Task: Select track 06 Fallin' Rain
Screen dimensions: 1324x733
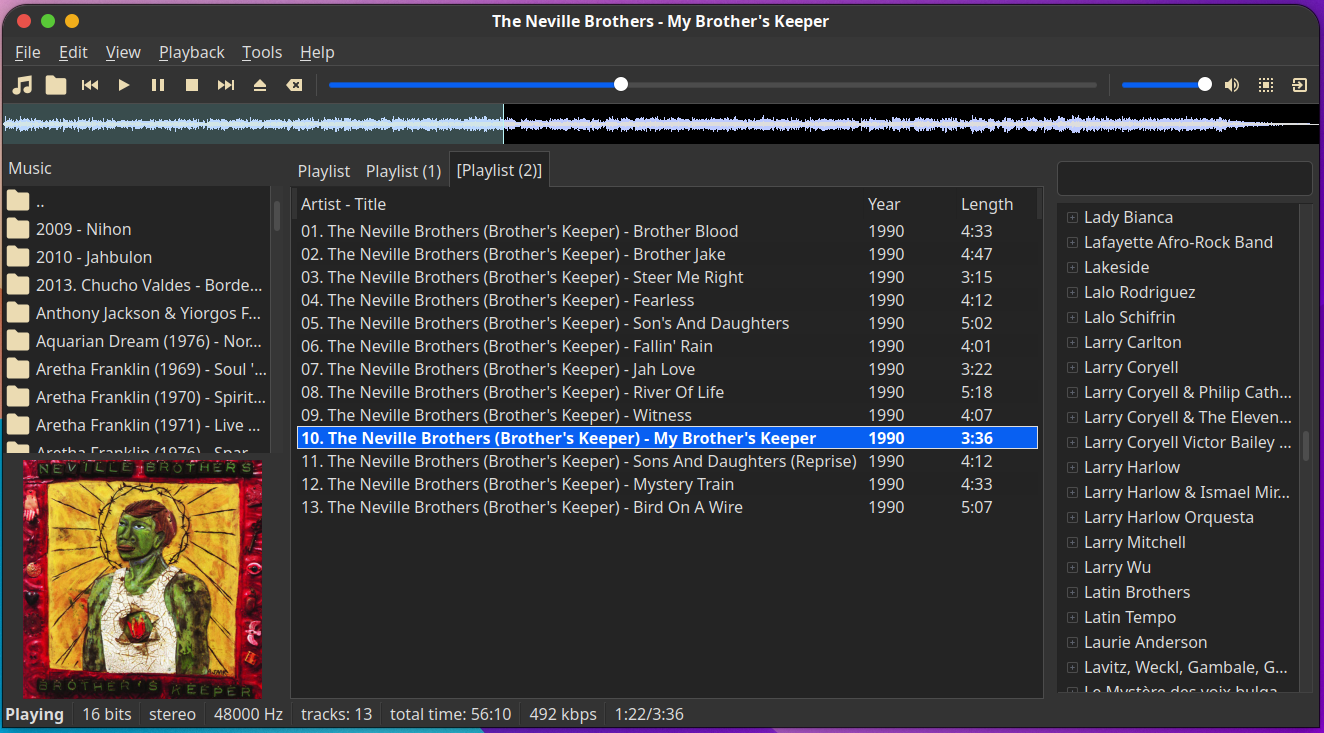Action: point(667,346)
